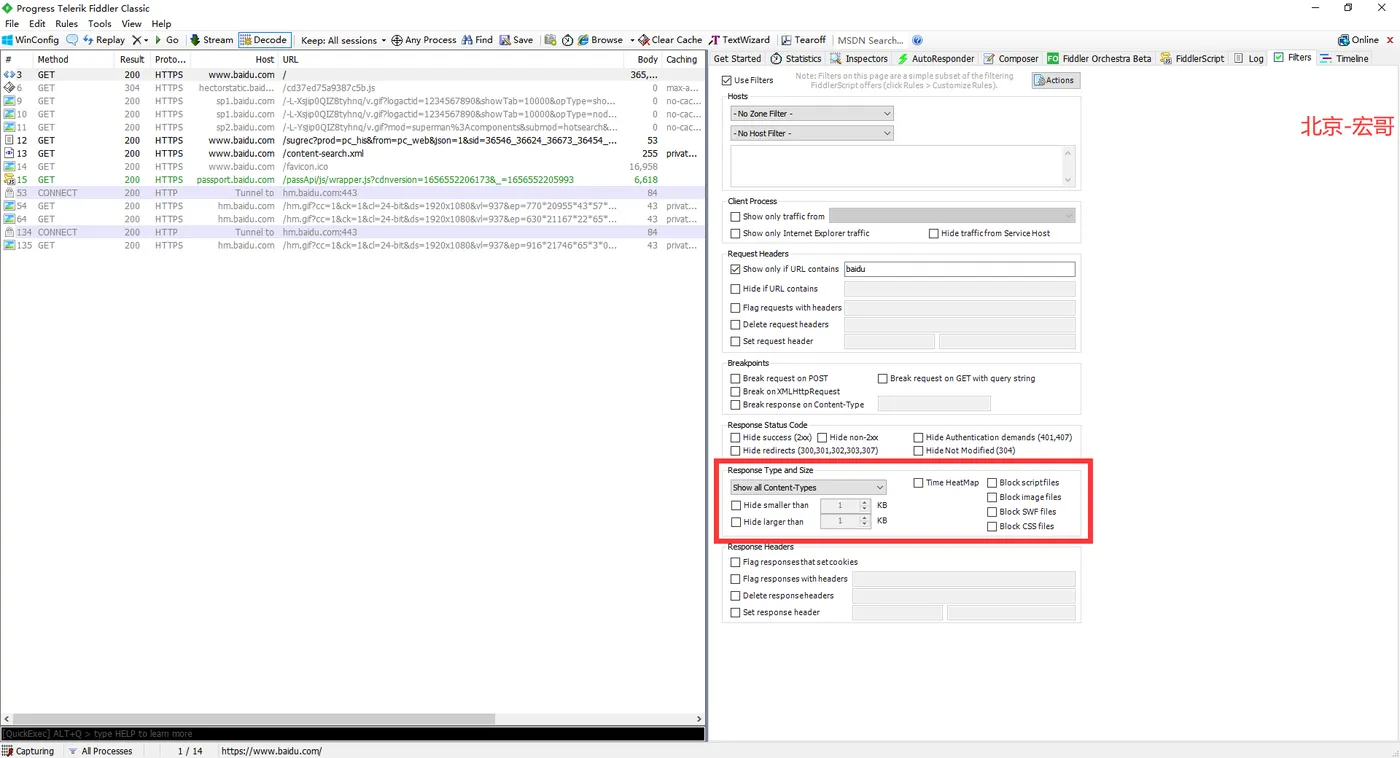The image size is (1400, 758).
Task: Click the camera screenshot icon
Action: coord(550,40)
